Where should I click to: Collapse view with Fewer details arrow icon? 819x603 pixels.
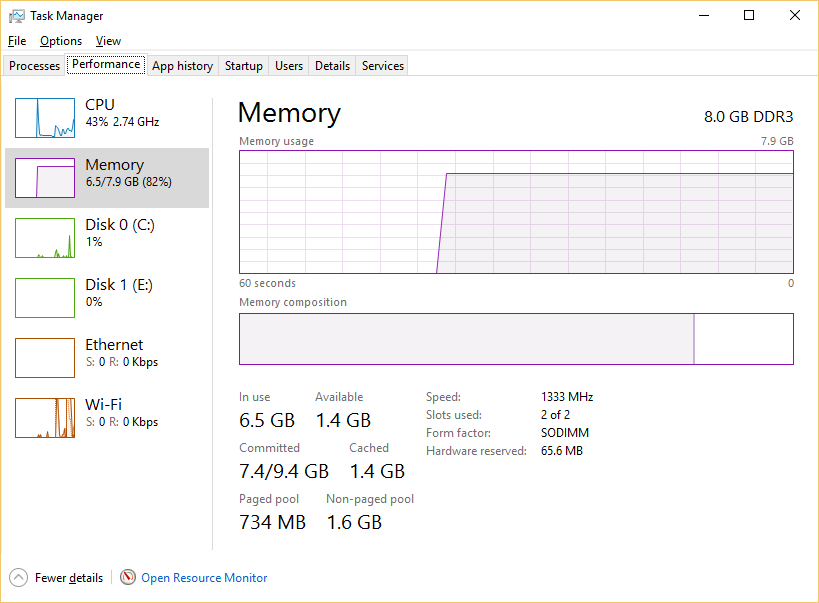point(18,577)
